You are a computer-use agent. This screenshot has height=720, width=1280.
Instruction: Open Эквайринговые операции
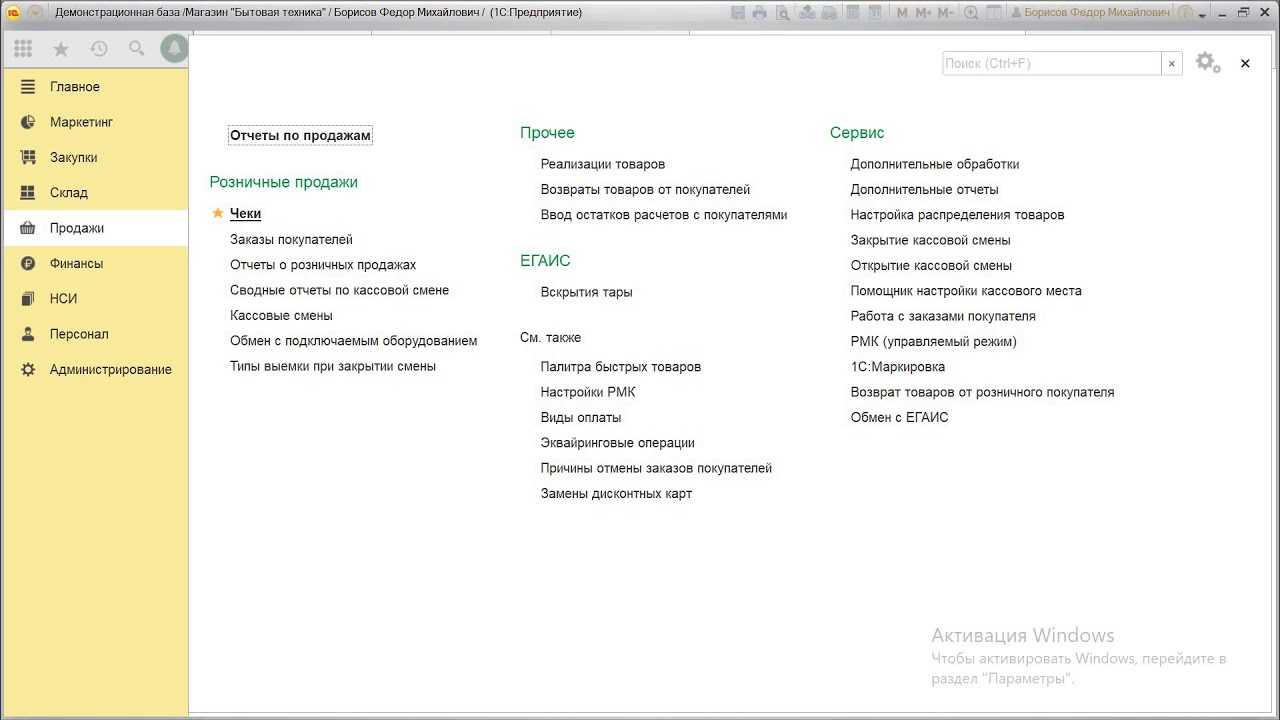pos(618,443)
